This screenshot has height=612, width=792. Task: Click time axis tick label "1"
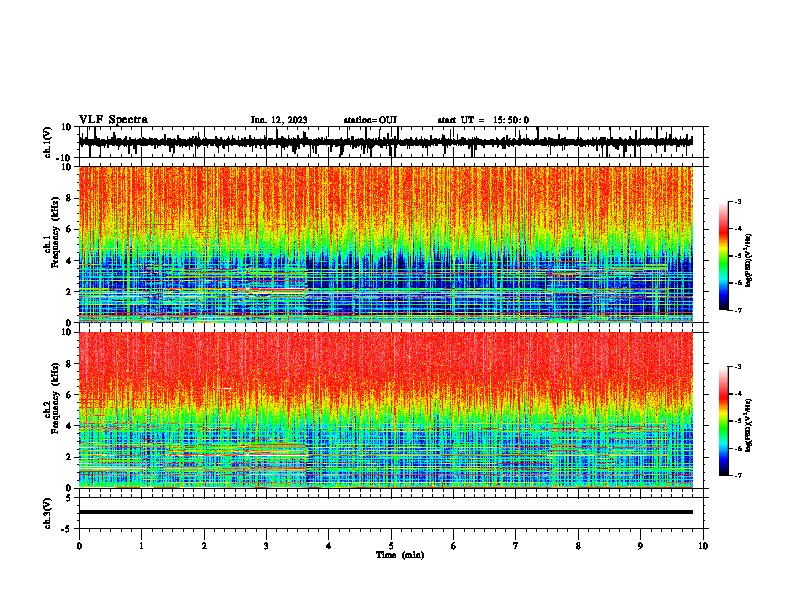coord(141,545)
